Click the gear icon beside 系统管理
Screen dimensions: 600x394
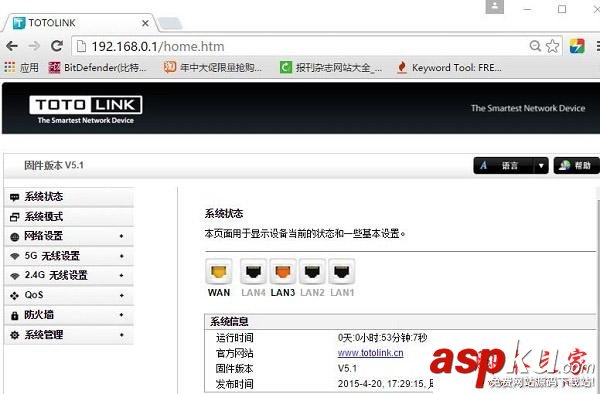[15, 335]
